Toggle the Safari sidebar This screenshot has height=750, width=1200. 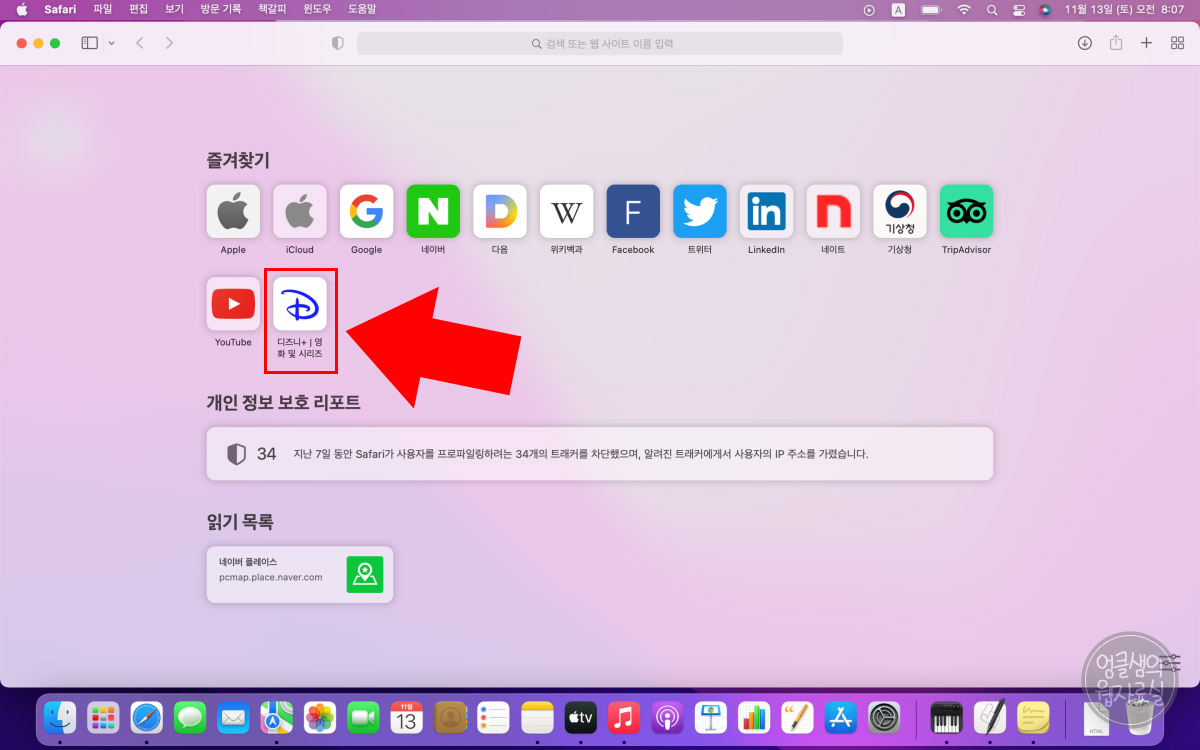[x=89, y=43]
